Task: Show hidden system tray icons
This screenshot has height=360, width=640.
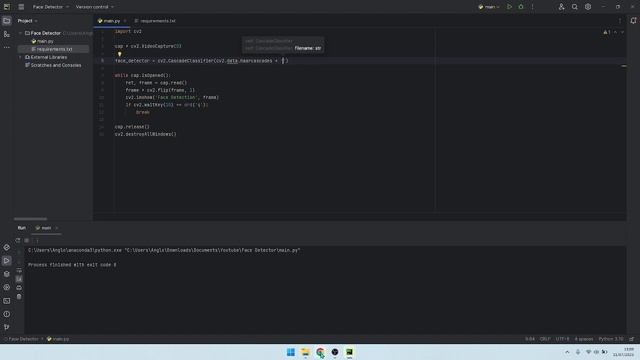Action: pos(567,352)
